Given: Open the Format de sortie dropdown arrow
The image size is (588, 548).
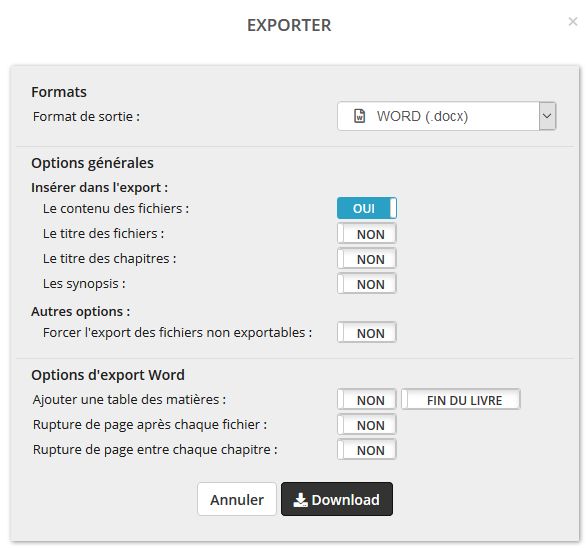Looking at the screenshot, I should coord(547,116).
